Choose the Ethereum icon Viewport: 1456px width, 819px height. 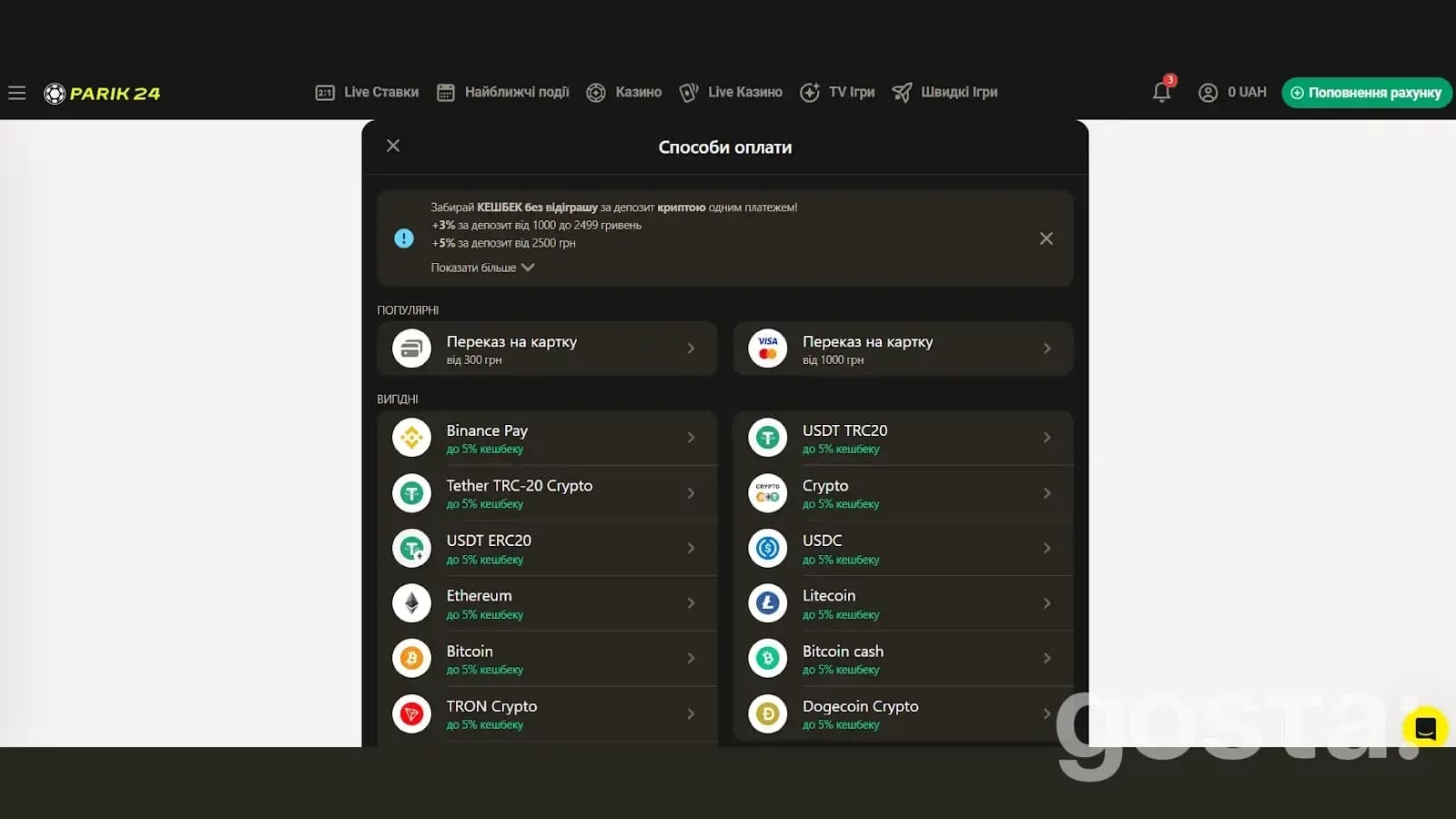[x=411, y=603]
